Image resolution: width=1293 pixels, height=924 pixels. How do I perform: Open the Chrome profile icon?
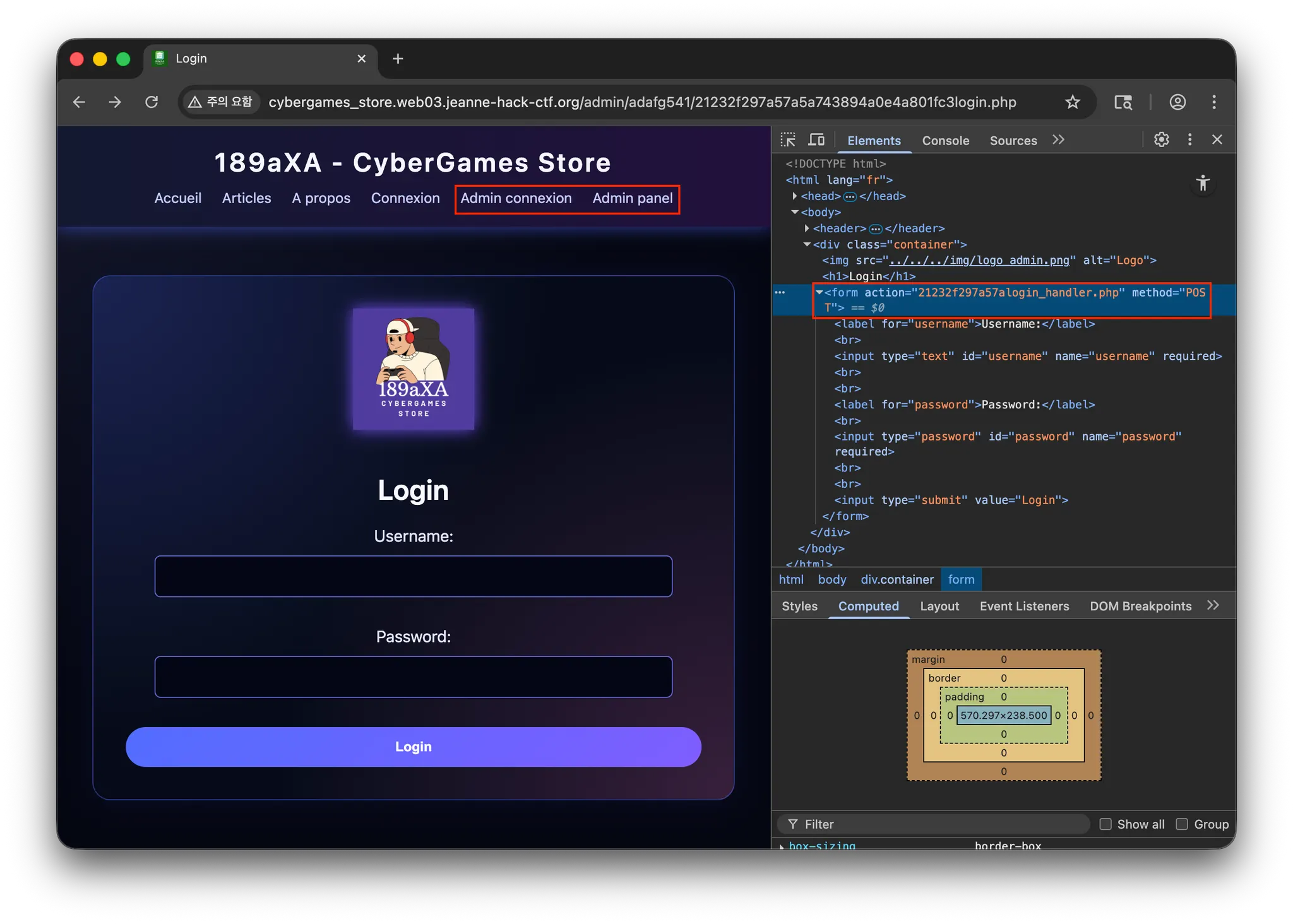tap(1177, 102)
